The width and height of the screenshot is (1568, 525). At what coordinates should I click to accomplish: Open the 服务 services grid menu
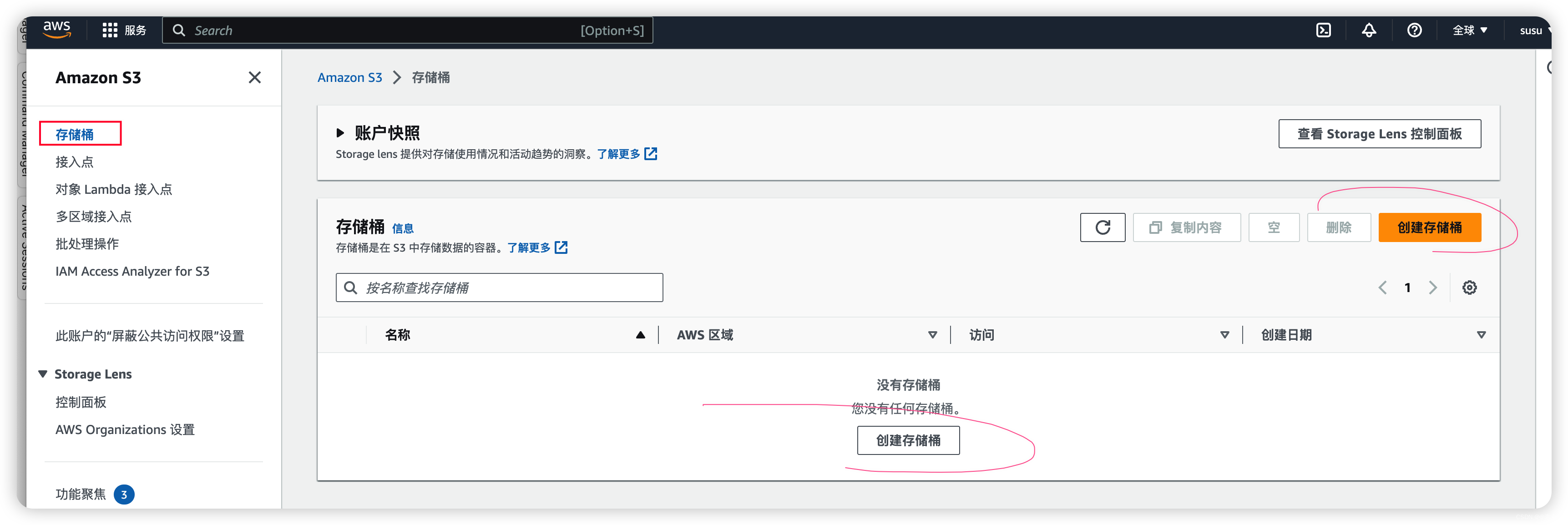click(124, 30)
